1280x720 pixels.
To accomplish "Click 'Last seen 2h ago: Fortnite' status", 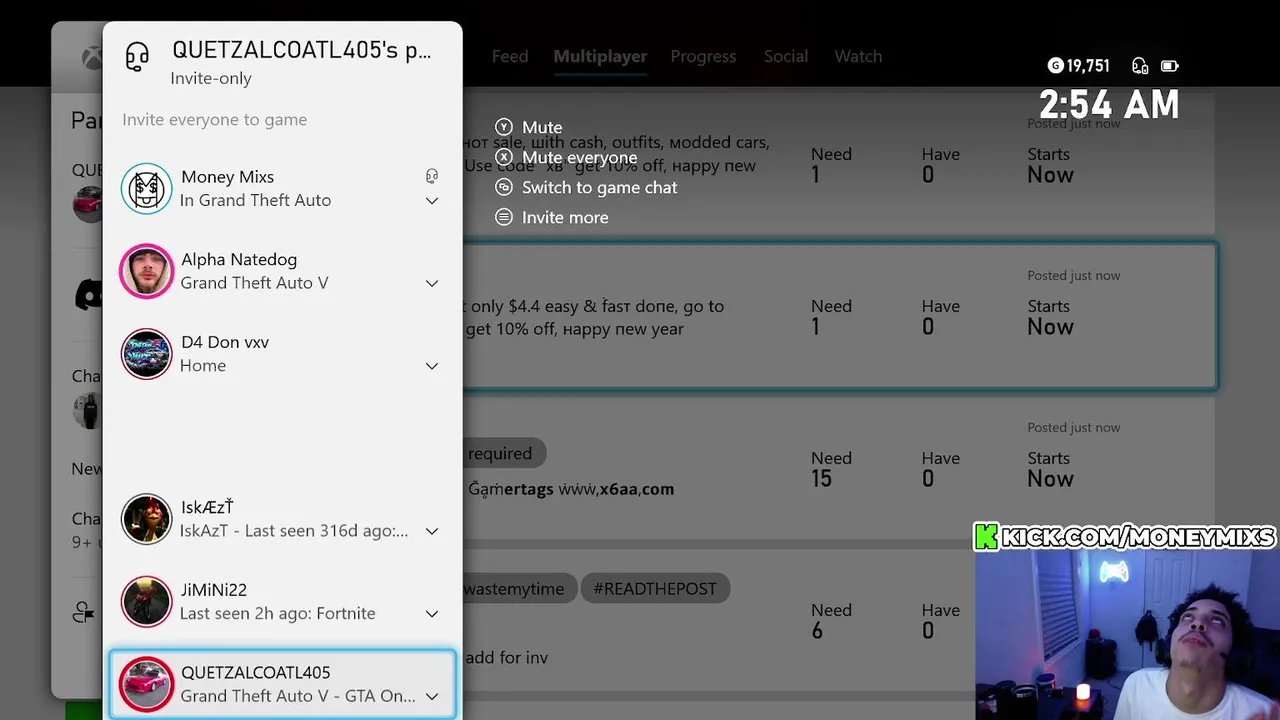I will [278, 613].
